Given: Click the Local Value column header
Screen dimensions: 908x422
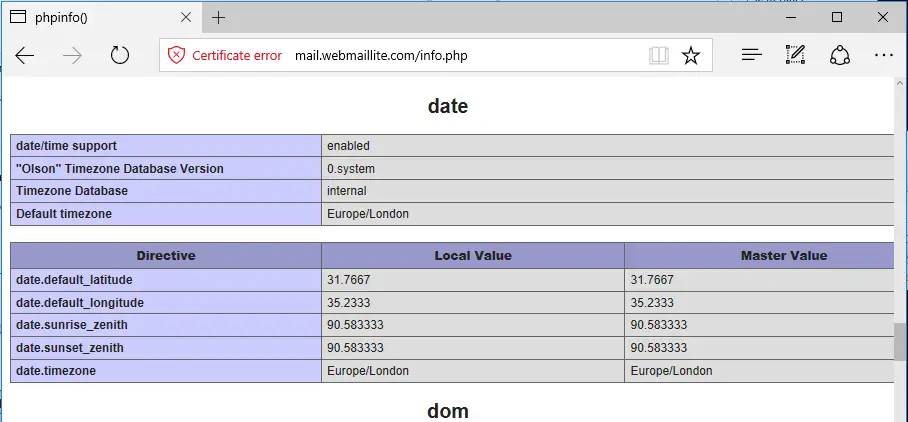Looking at the screenshot, I should coord(473,255).
